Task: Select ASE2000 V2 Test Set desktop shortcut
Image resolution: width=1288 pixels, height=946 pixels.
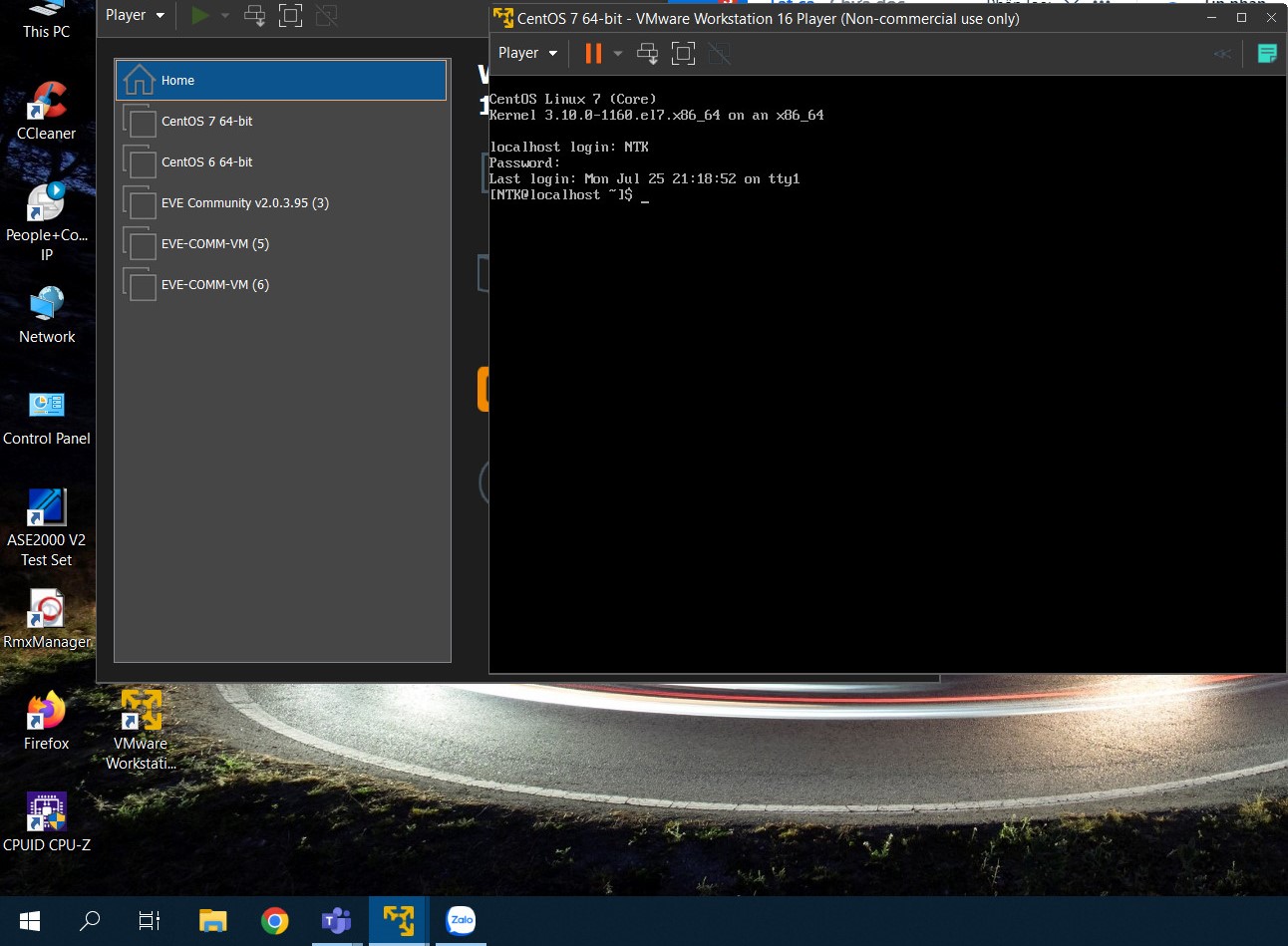Action: (x=47, y=527)
